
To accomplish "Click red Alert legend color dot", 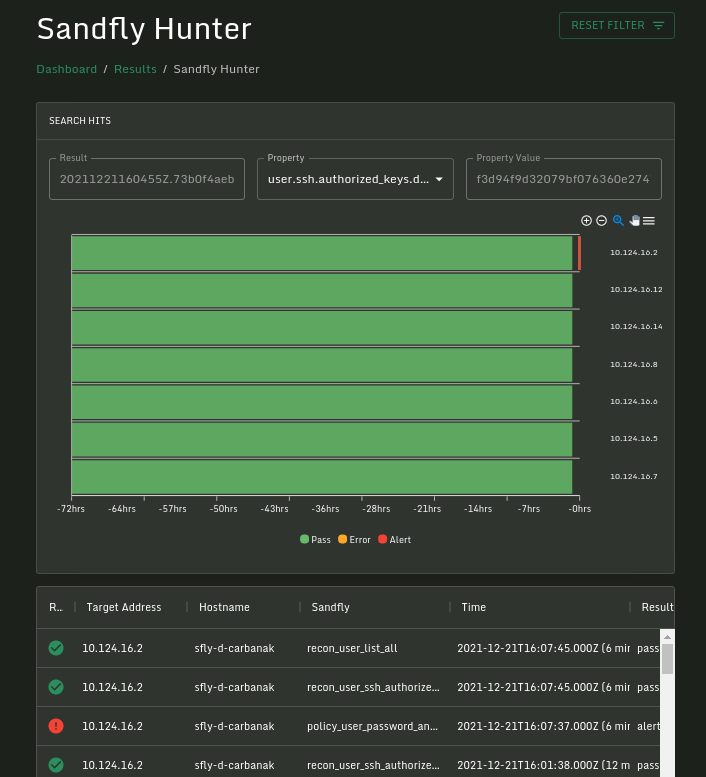I will [x=382, y=539].
